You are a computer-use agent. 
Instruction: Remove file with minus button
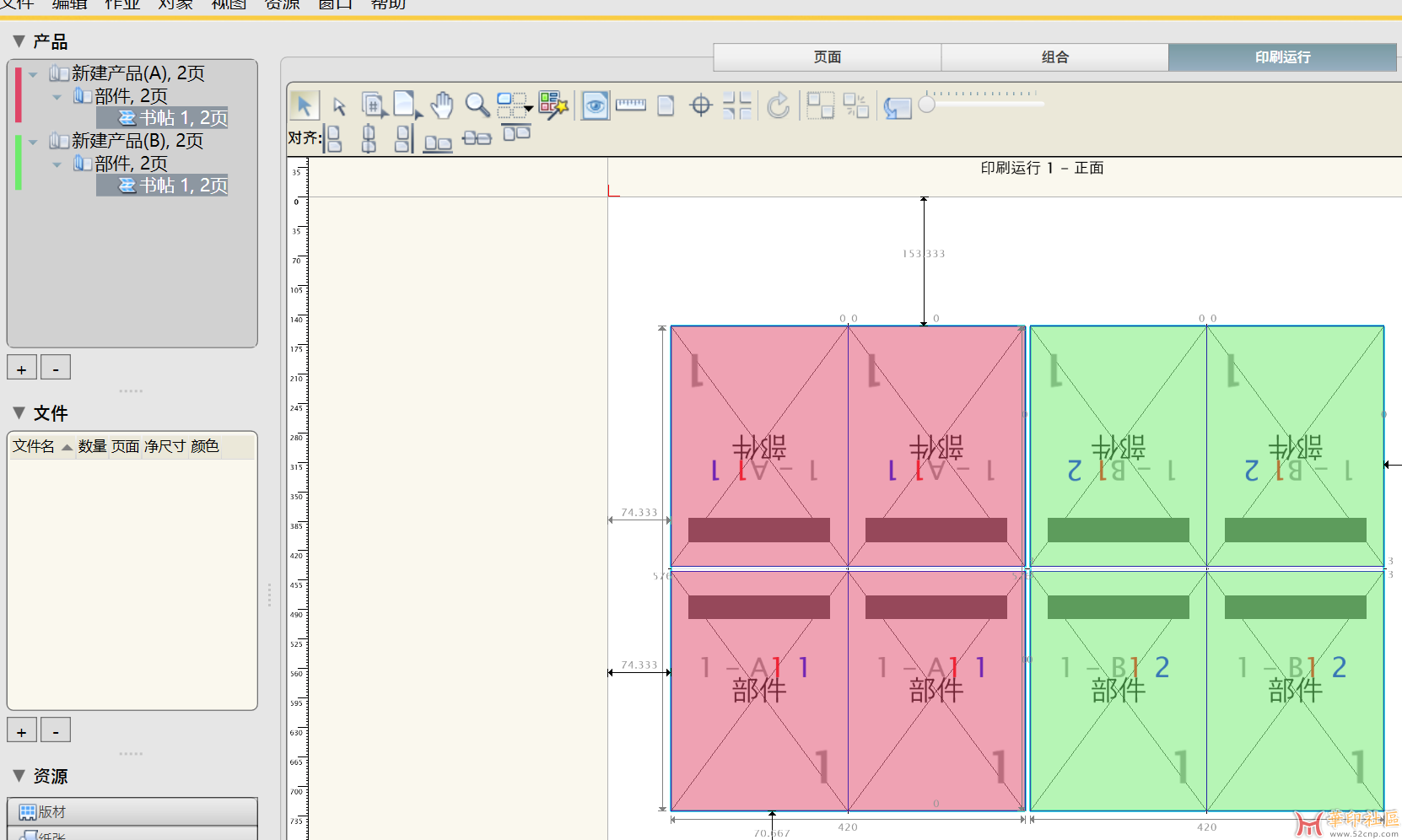pos(56,730)
